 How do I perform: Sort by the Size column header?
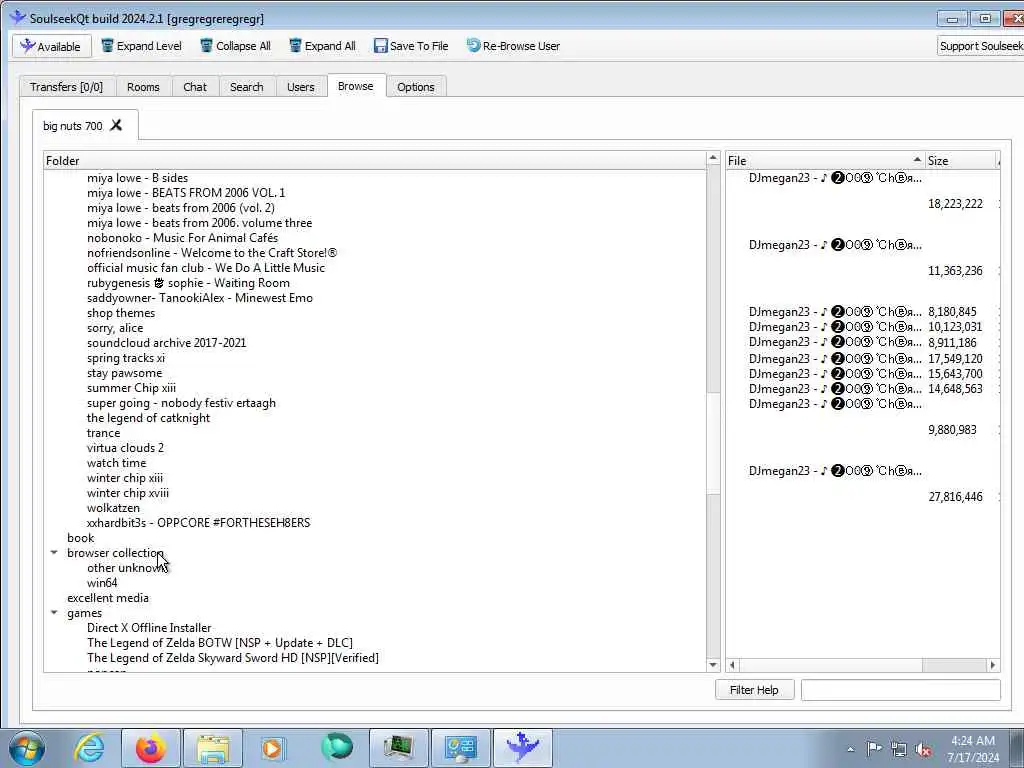[961, 161]
